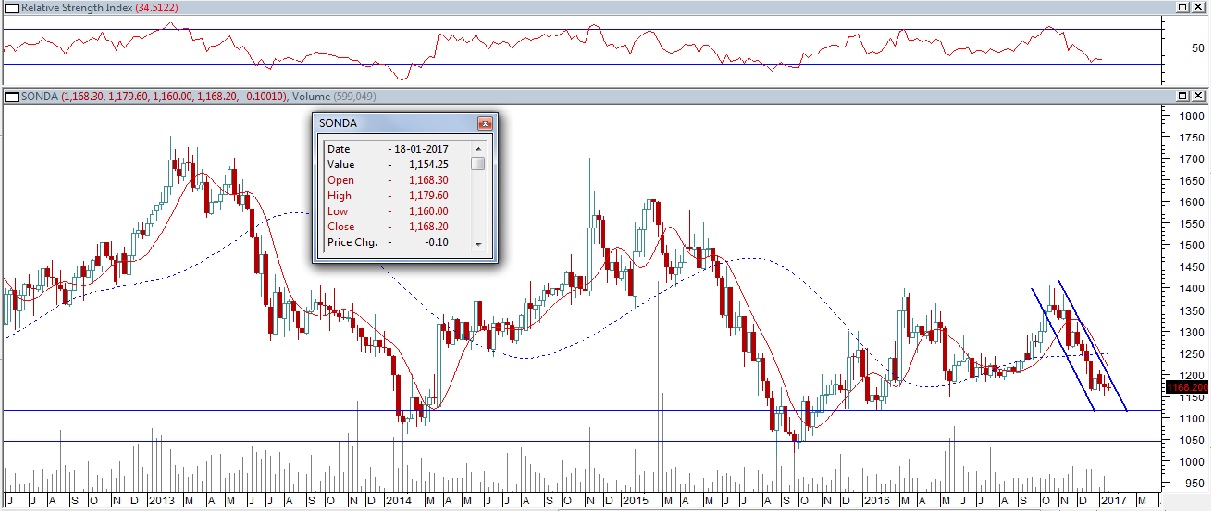Close the Relative Strength Index panel

1198,7
